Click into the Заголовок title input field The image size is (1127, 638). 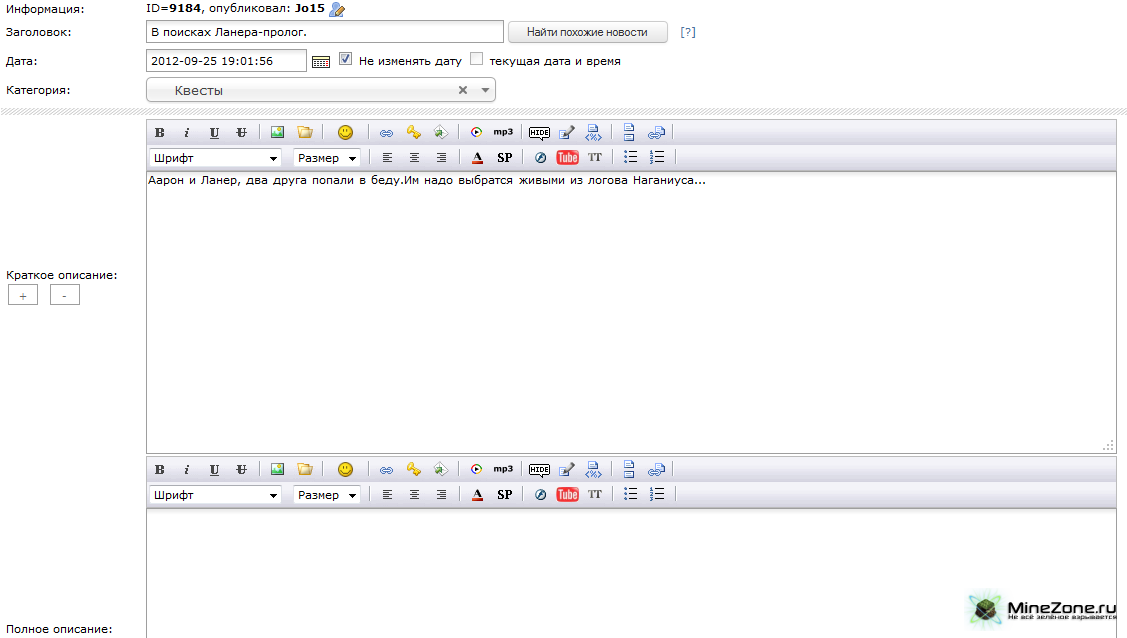[324, 32]
